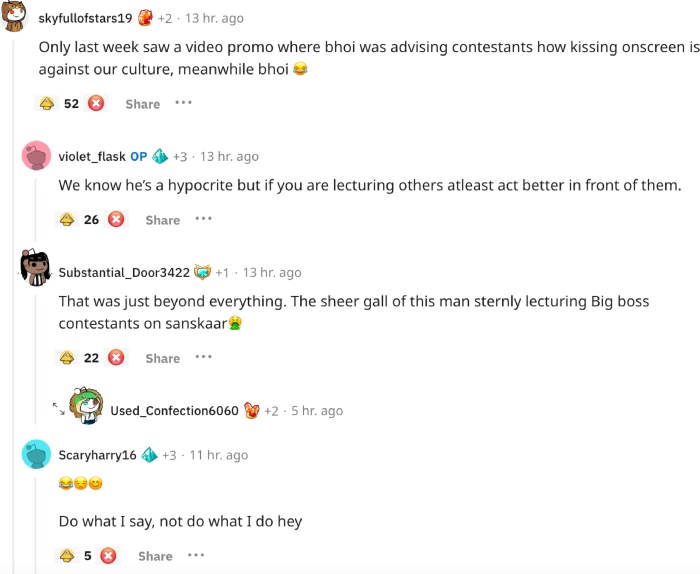
Task: Open Substantial_Door3422's profile link
Action: 123,272
